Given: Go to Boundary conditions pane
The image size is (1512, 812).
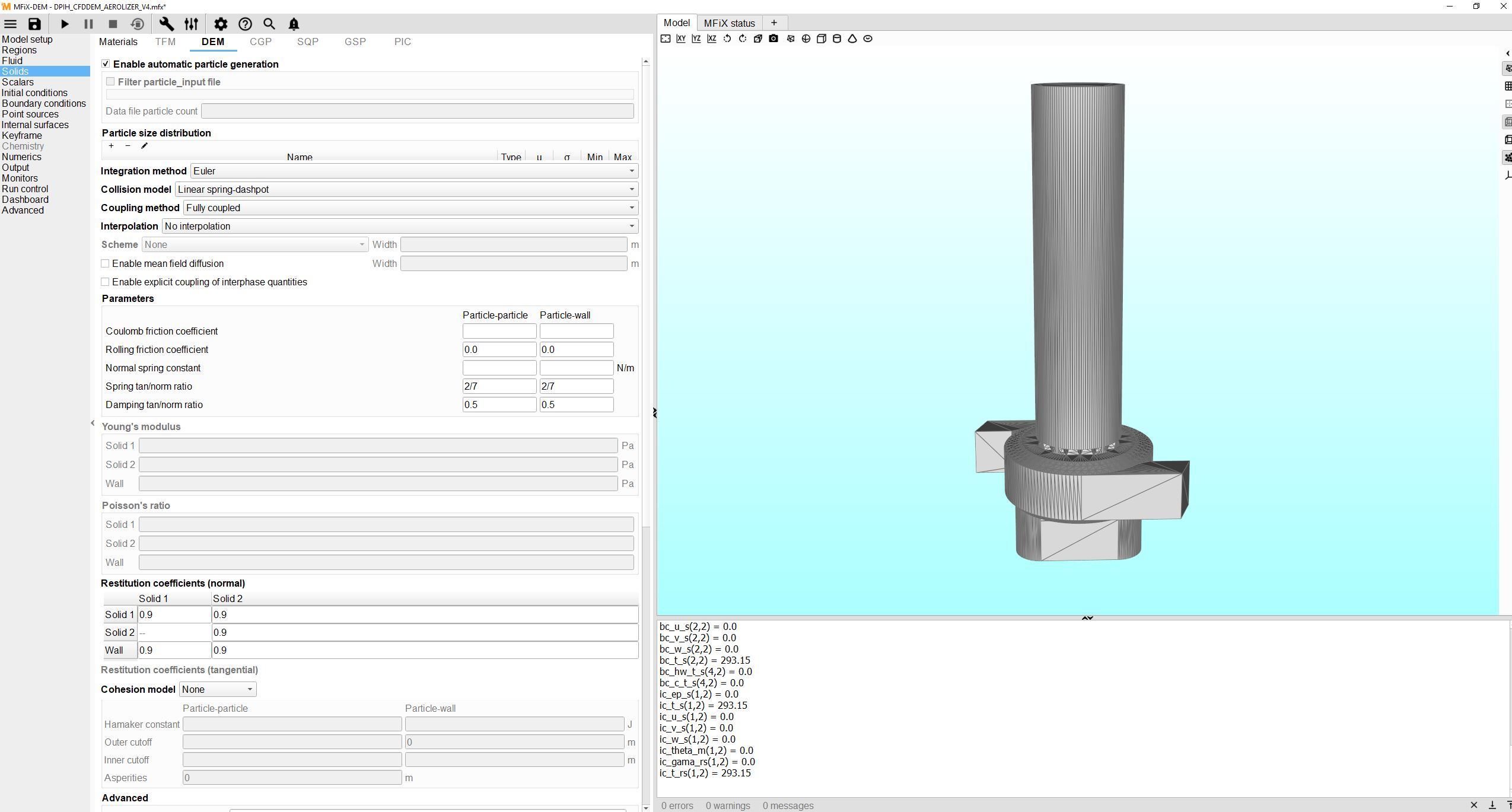Looking at the screenshot, I should pyautogui.click(x=44, y=103).
